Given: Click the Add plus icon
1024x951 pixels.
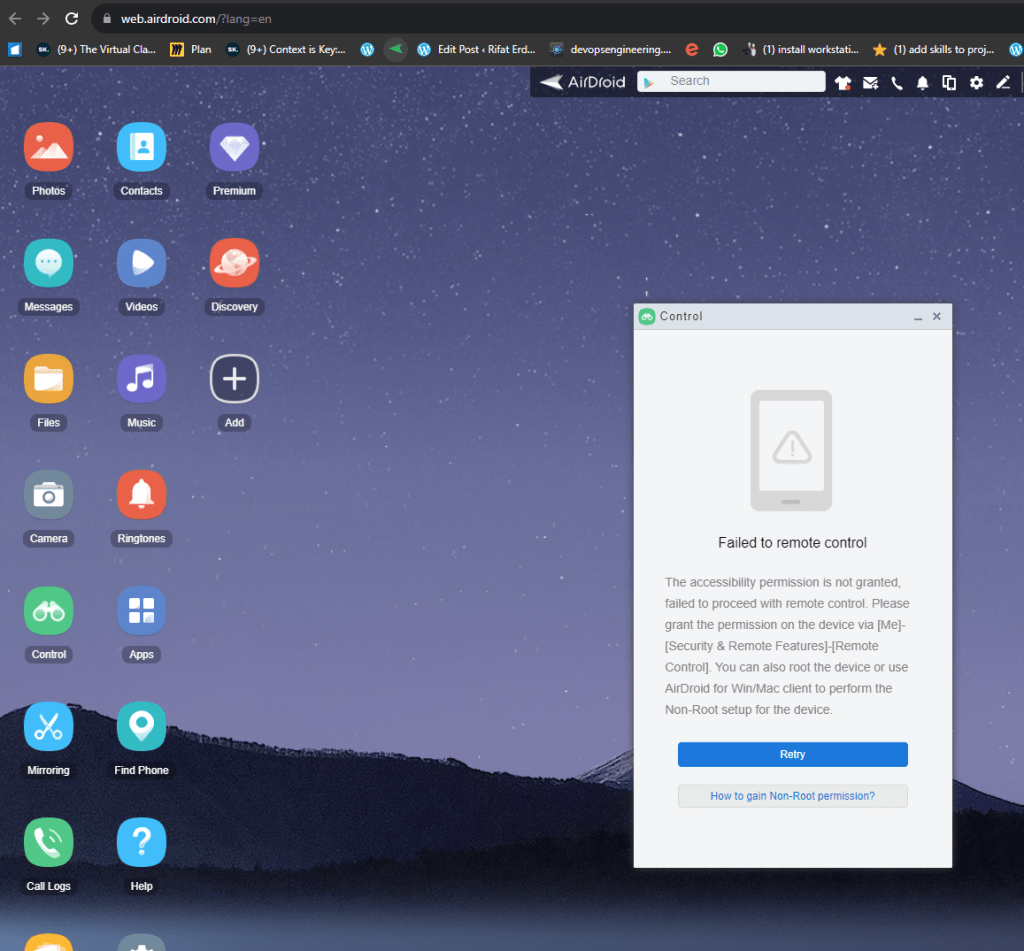Looking at the screenshot, I should [x=234, y=379].
